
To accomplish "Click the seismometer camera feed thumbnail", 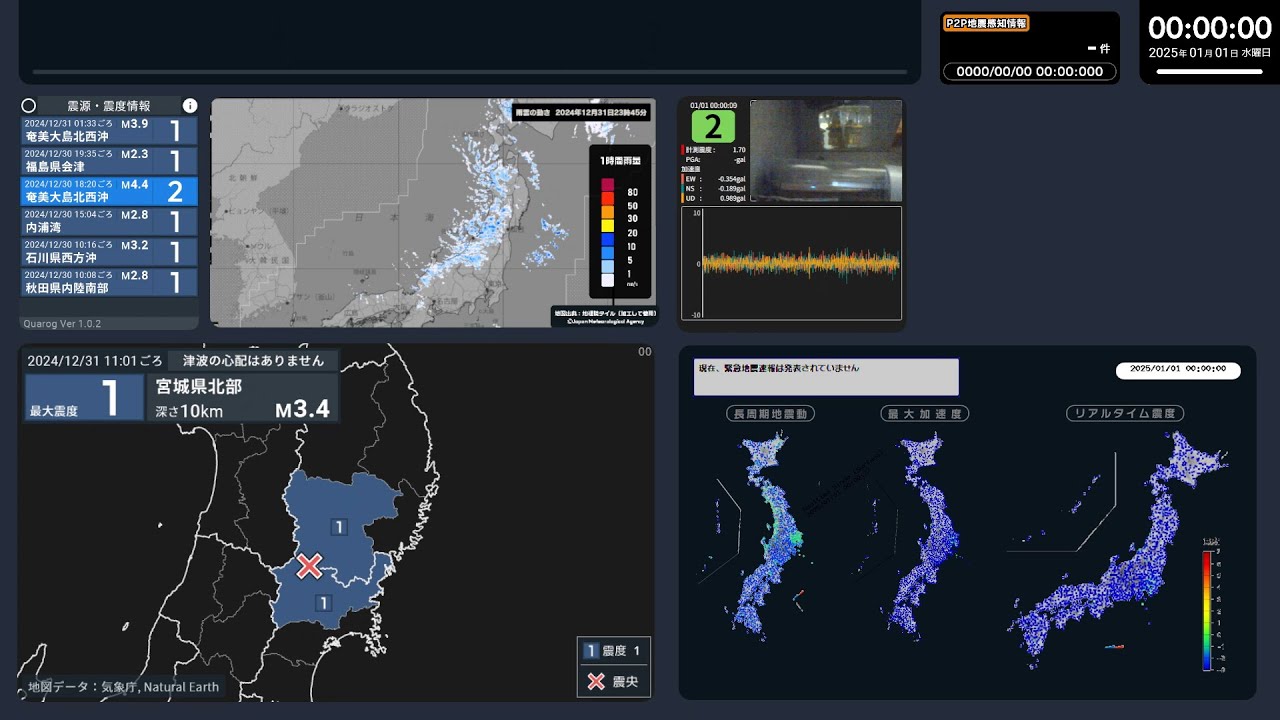I will [x=826, y=151].
